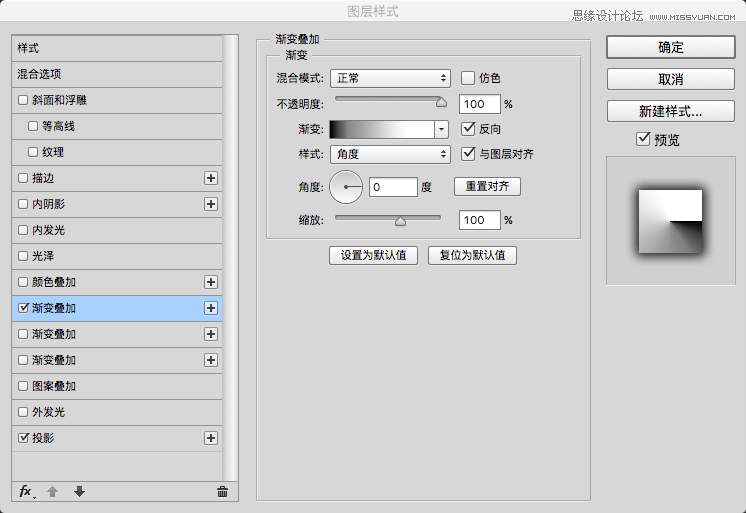Click the trash delete effect icon
This screenshot has width=746, height=513.
[x=222, y=492]
